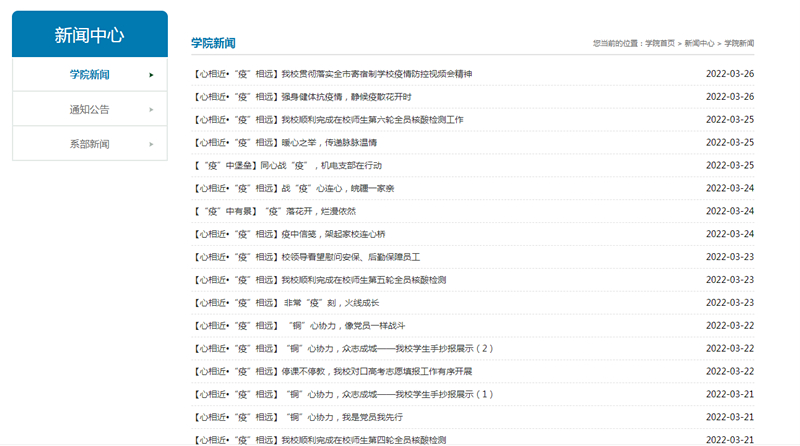Open article 暖心之举,传递脉脉温情
Image resolution: width=800 pixels, height=446 pixels.
point(284,143)
